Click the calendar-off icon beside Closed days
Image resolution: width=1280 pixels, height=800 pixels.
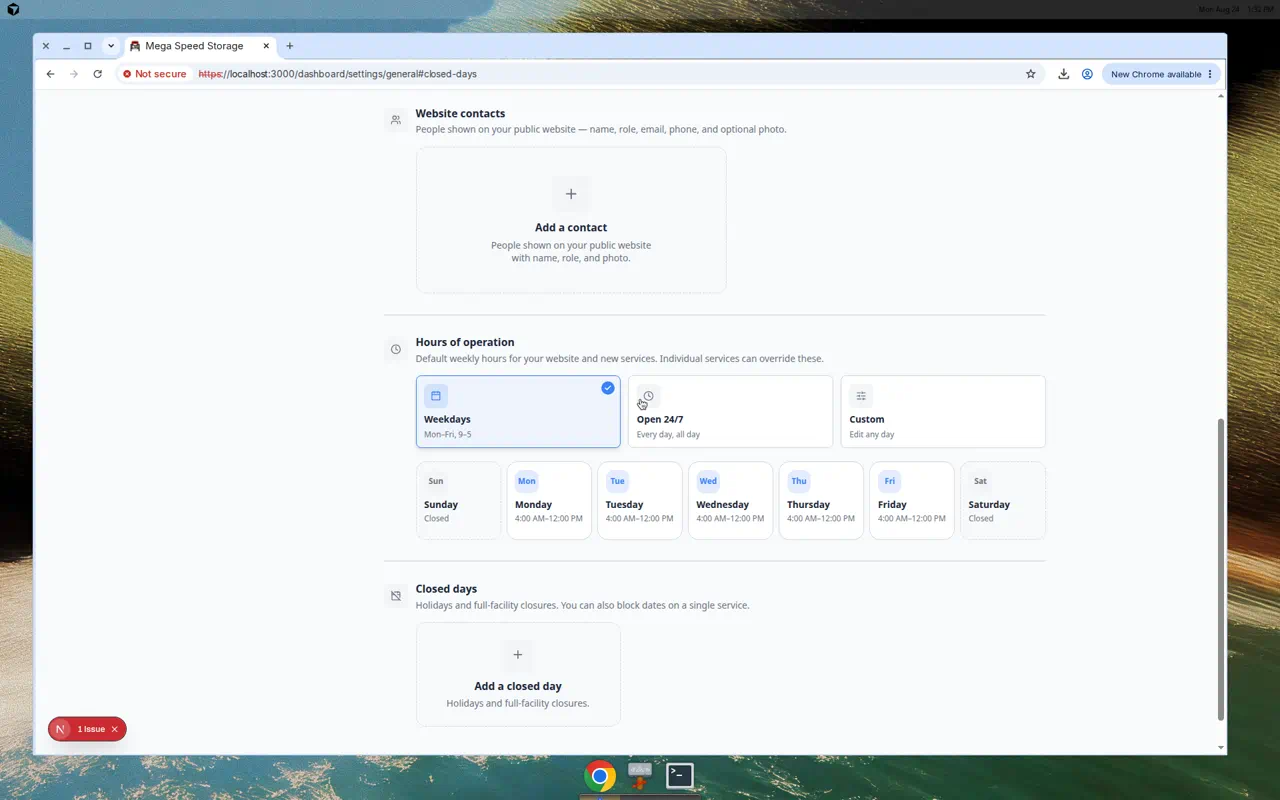point(396,596)
